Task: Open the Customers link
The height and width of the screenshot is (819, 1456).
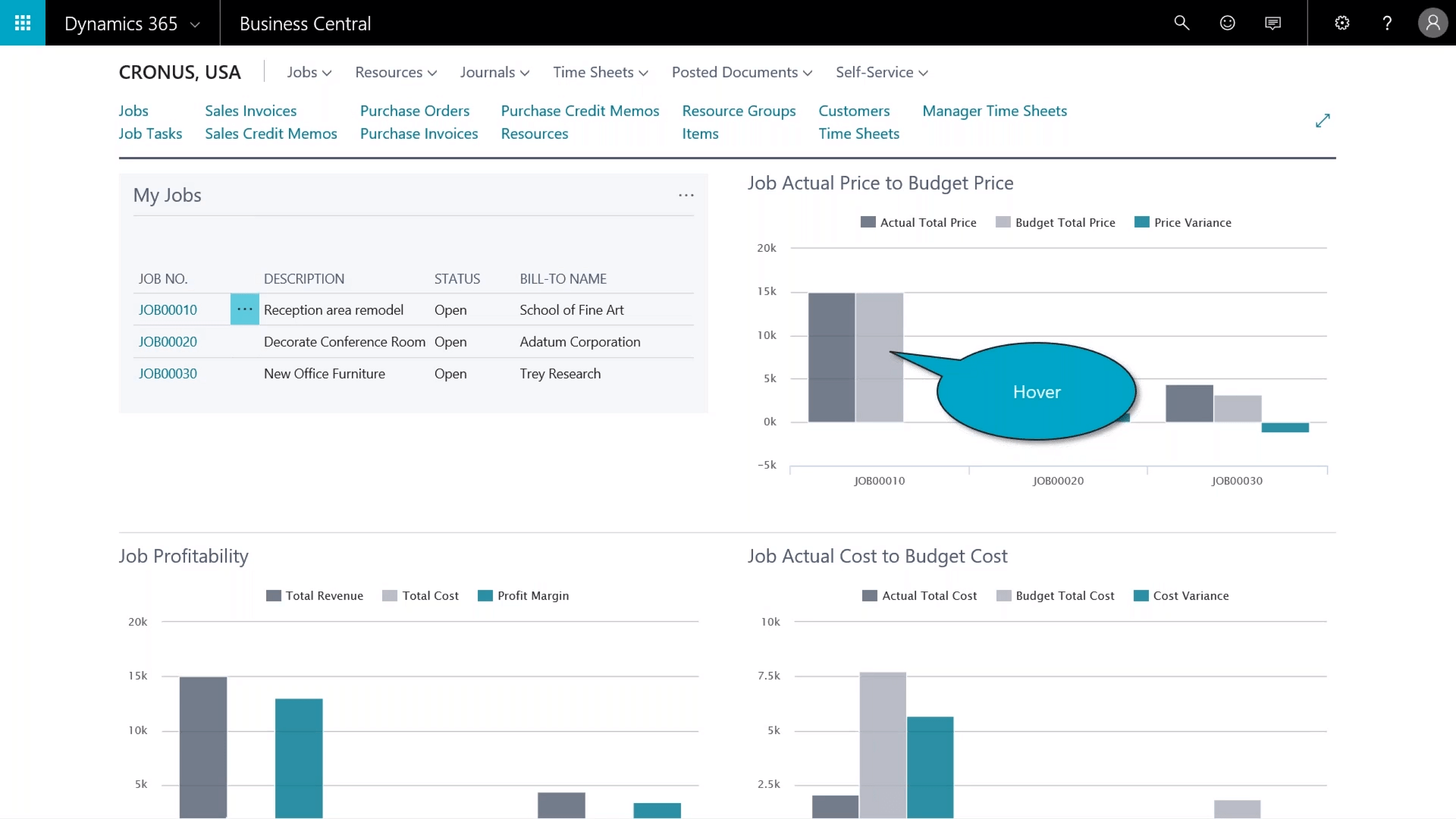Action: 854,111
